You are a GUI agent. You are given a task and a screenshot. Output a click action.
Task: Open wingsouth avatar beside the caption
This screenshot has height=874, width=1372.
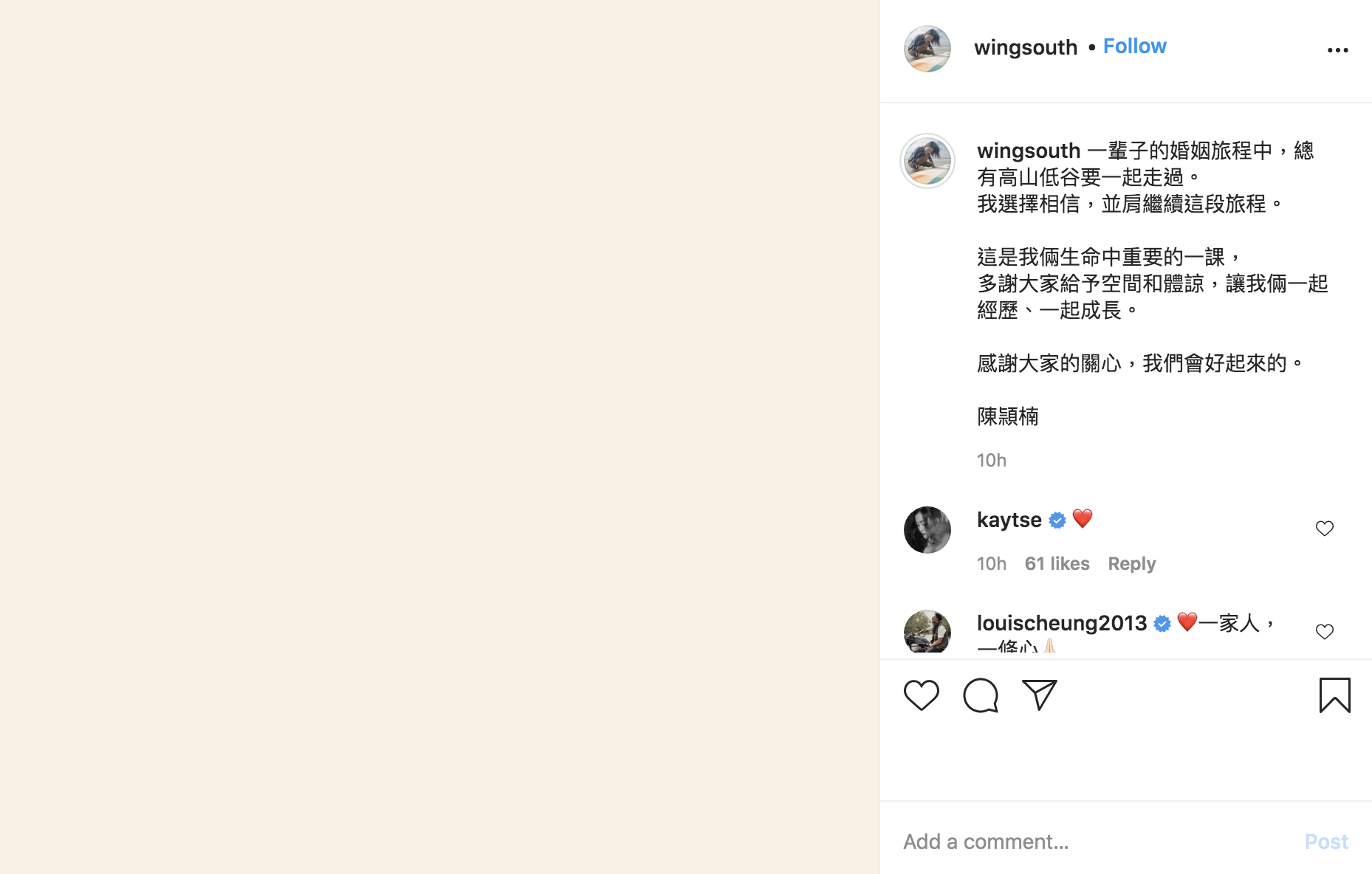tap(927, 161)
